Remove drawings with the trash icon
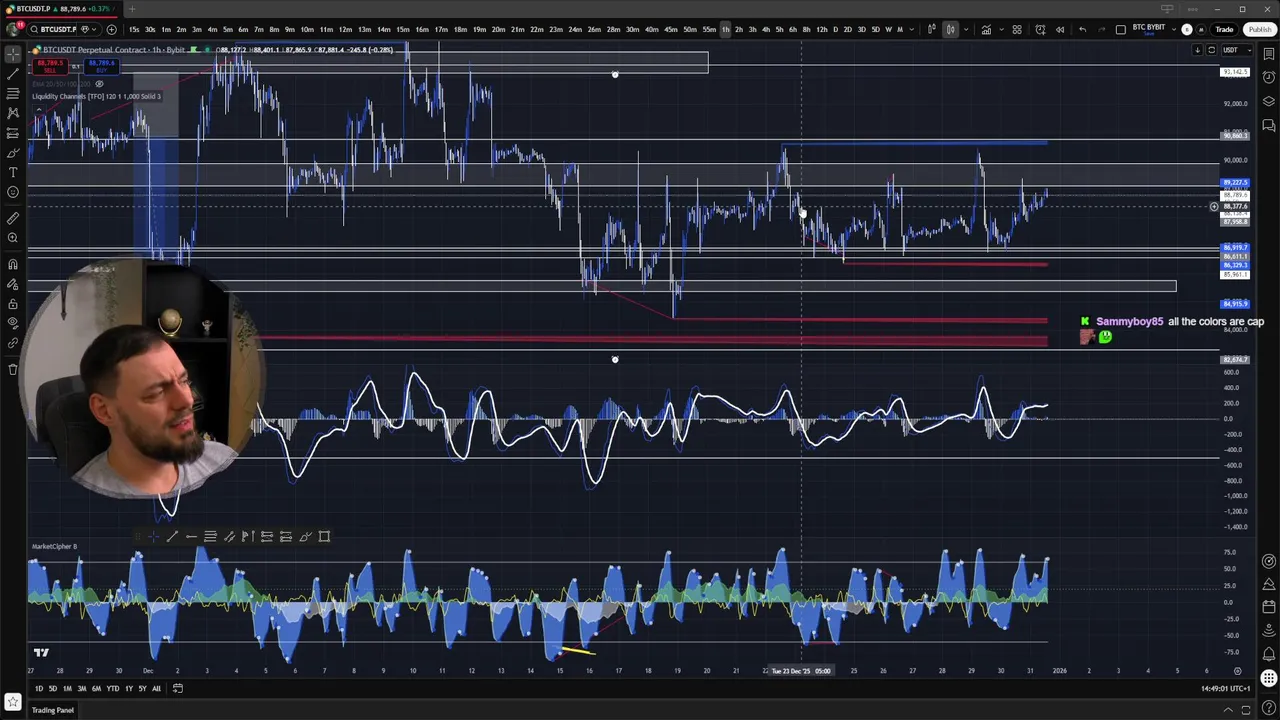The image size is (1280, 720). point(13,369)
